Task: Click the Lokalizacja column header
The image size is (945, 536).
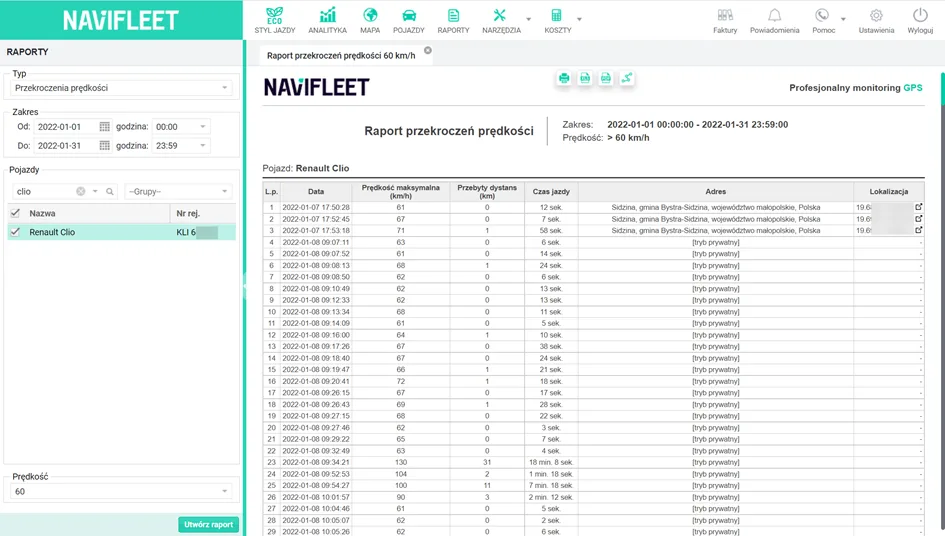Action: 888,191
